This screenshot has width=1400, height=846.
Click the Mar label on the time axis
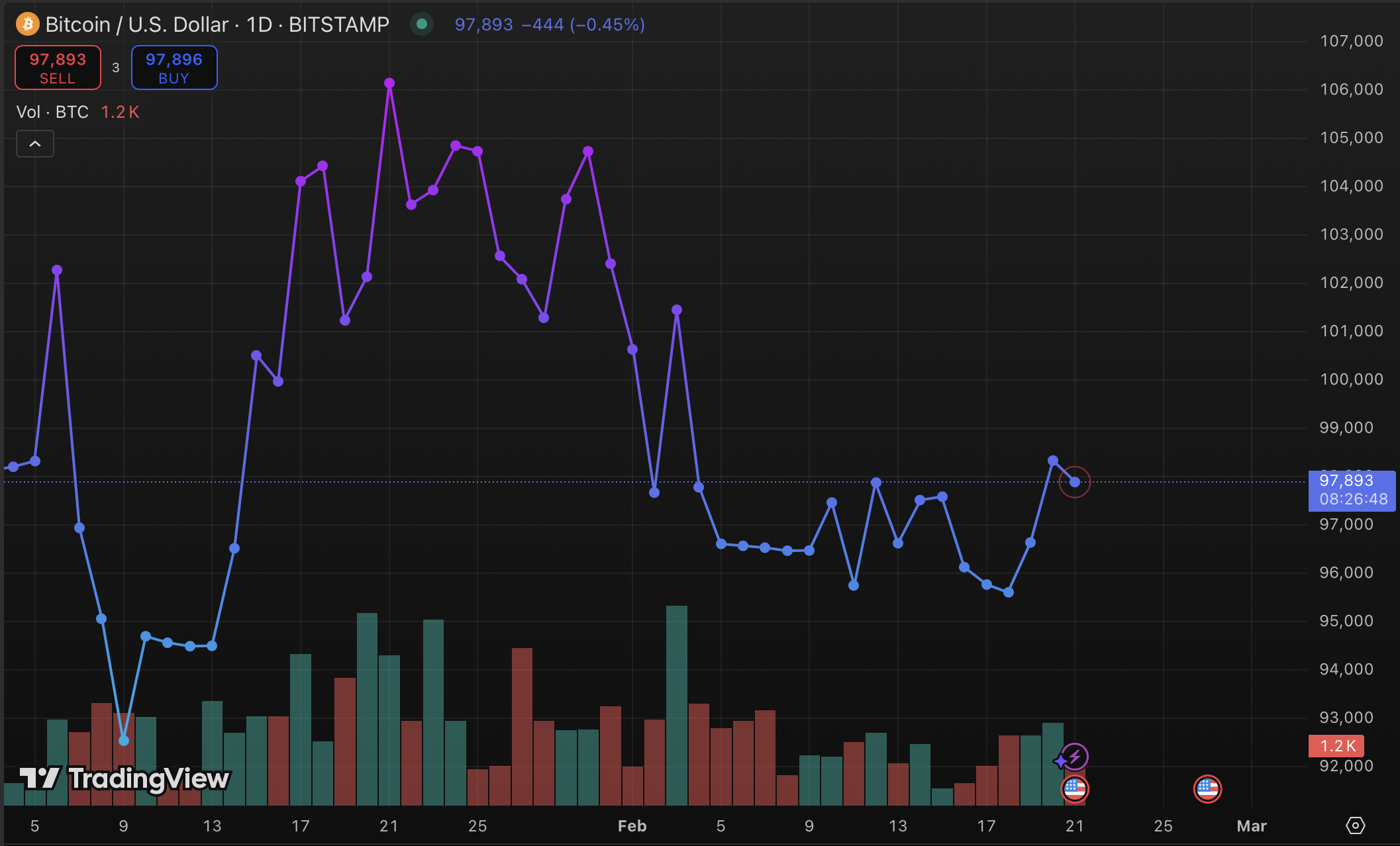[1251, 825]
